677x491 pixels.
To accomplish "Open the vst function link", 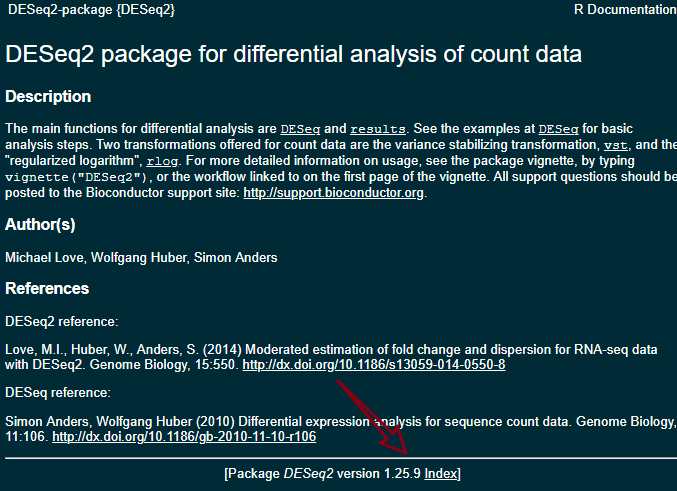I will [615, 145].
